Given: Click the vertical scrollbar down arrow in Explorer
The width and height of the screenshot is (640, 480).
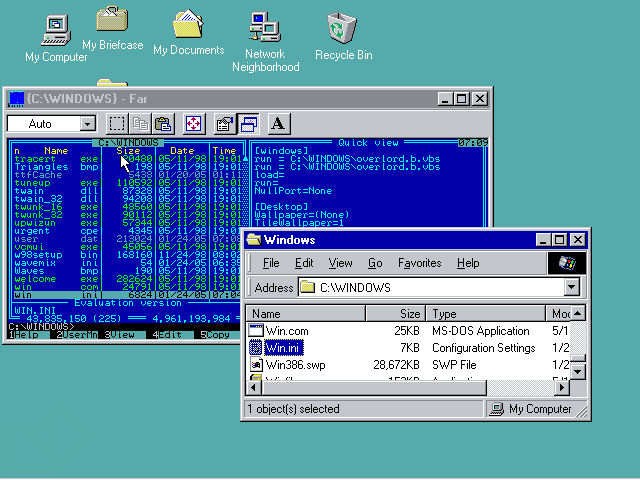Looking at the screenshot, I should pos(578,372).
